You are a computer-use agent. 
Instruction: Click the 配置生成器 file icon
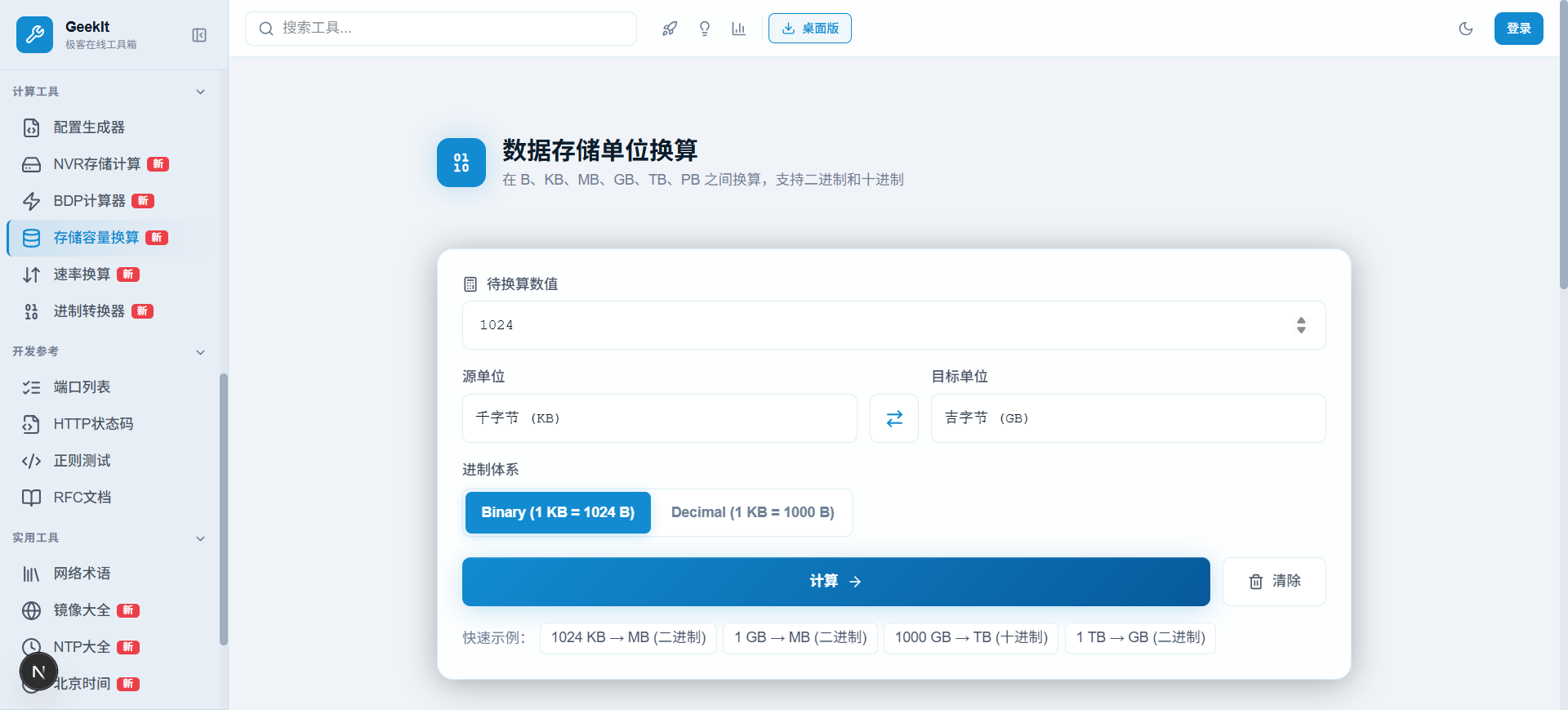tap(31, 127)
